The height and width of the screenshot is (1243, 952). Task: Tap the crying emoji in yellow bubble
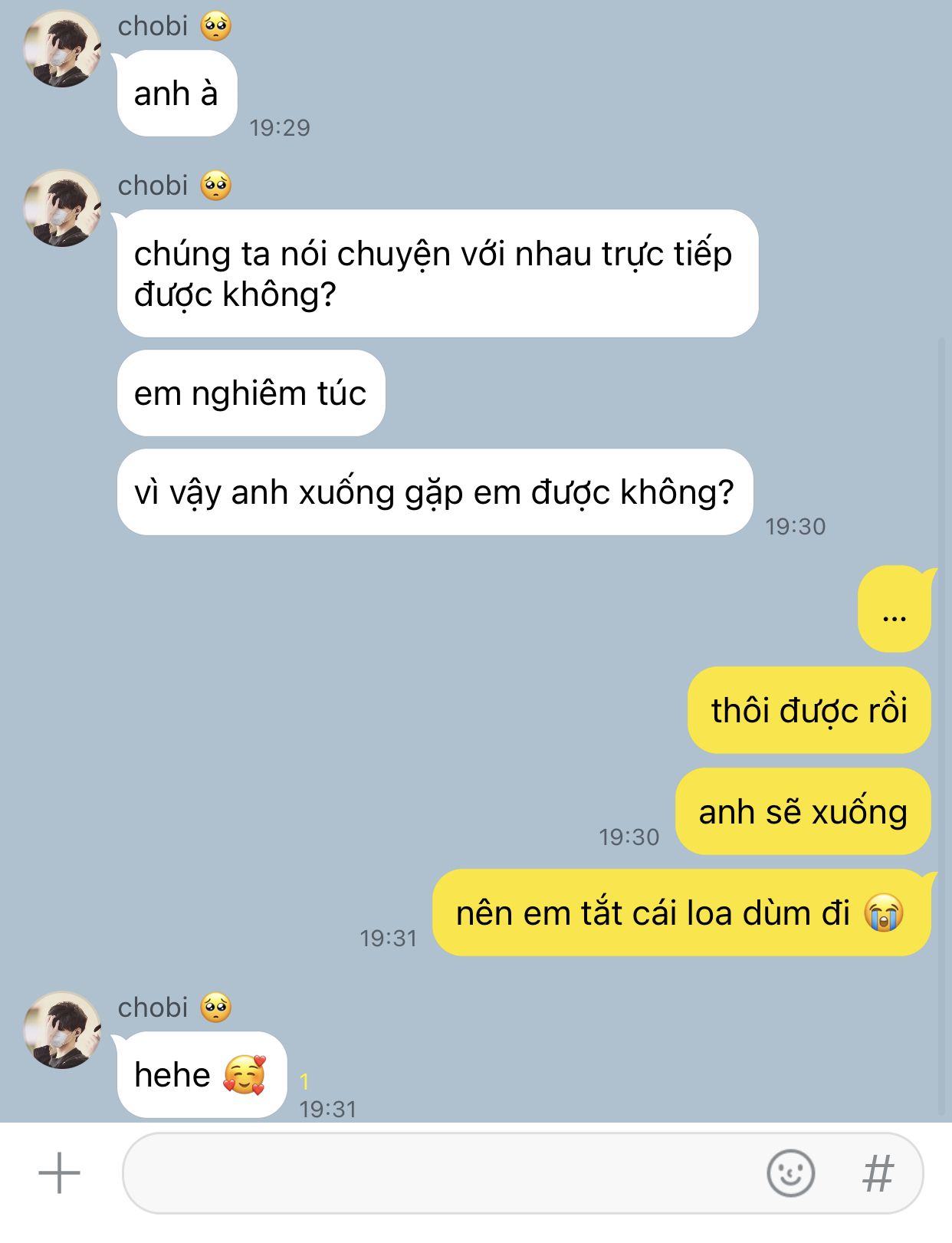(885, 913)
